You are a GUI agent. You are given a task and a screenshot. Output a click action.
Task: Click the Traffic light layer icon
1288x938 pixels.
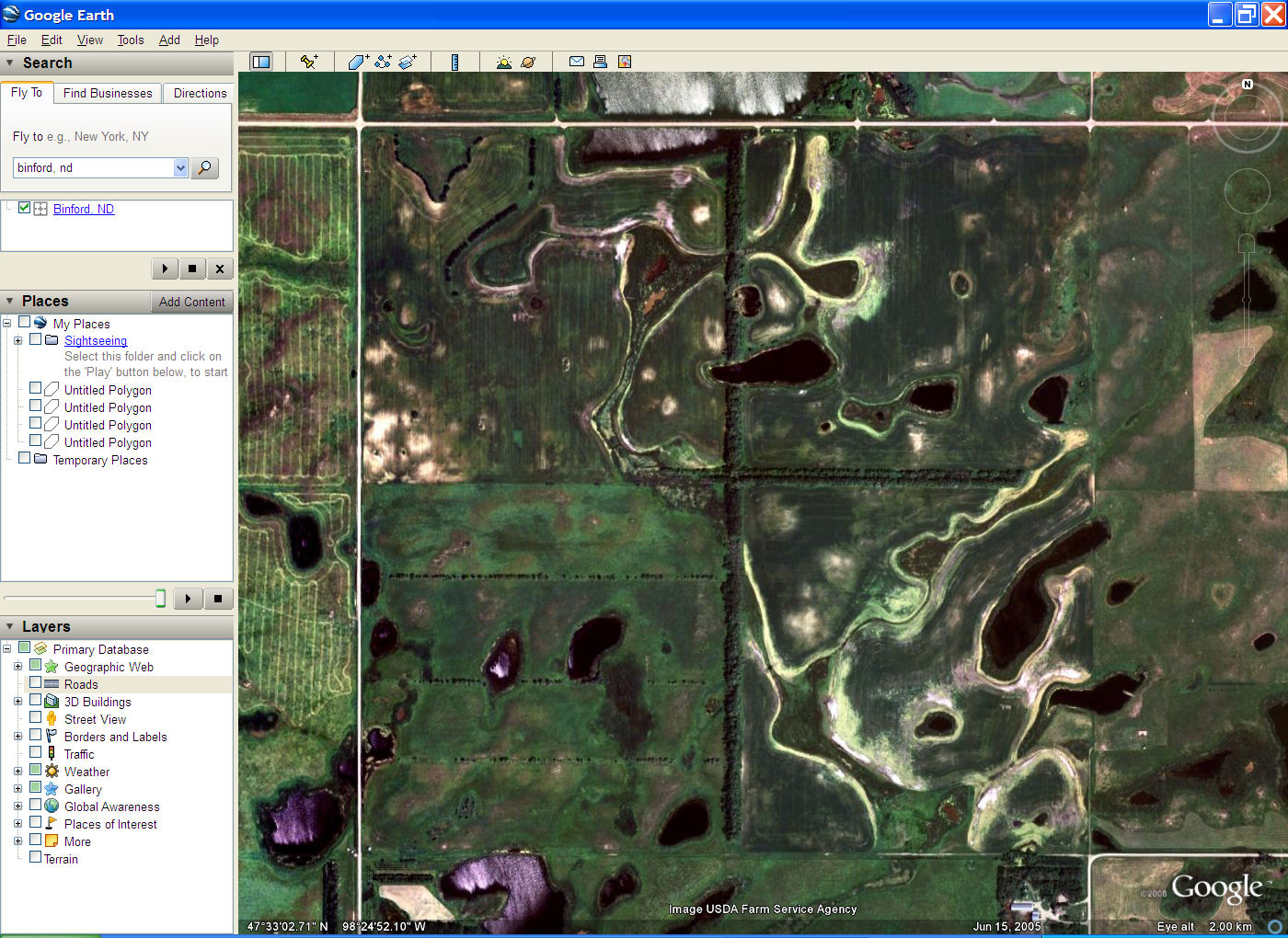click(x=52, y=754)
